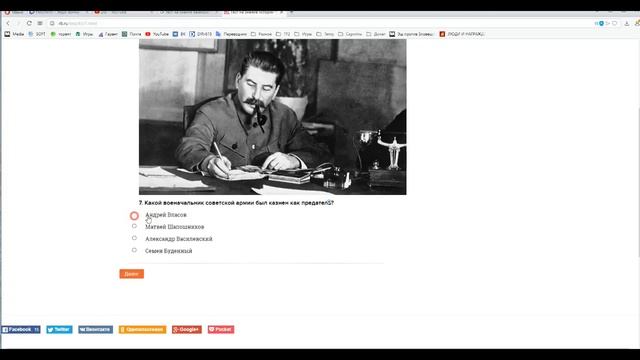Click the address bar URL field
Viewport: 640px width, 360px height.
(x=318, y=23)
